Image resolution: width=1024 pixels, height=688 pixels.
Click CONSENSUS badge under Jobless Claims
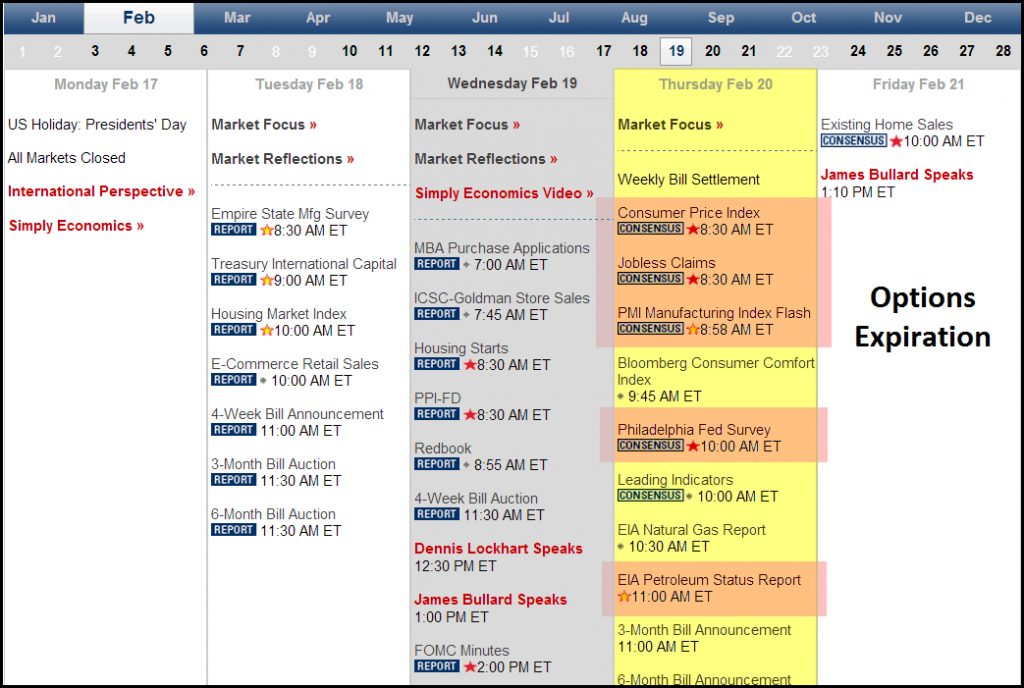click(x=650, y=279)
